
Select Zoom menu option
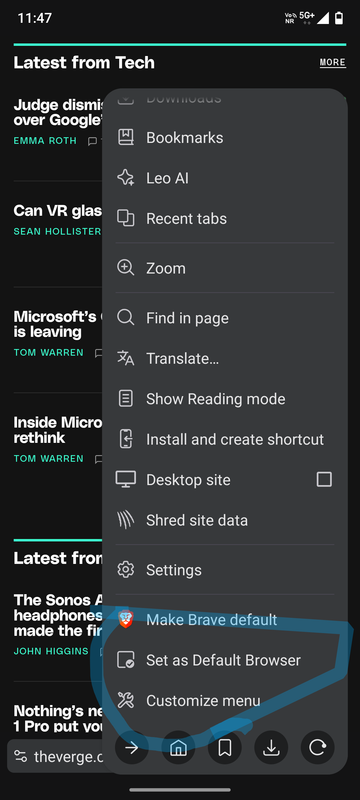(x=224, y=268)
